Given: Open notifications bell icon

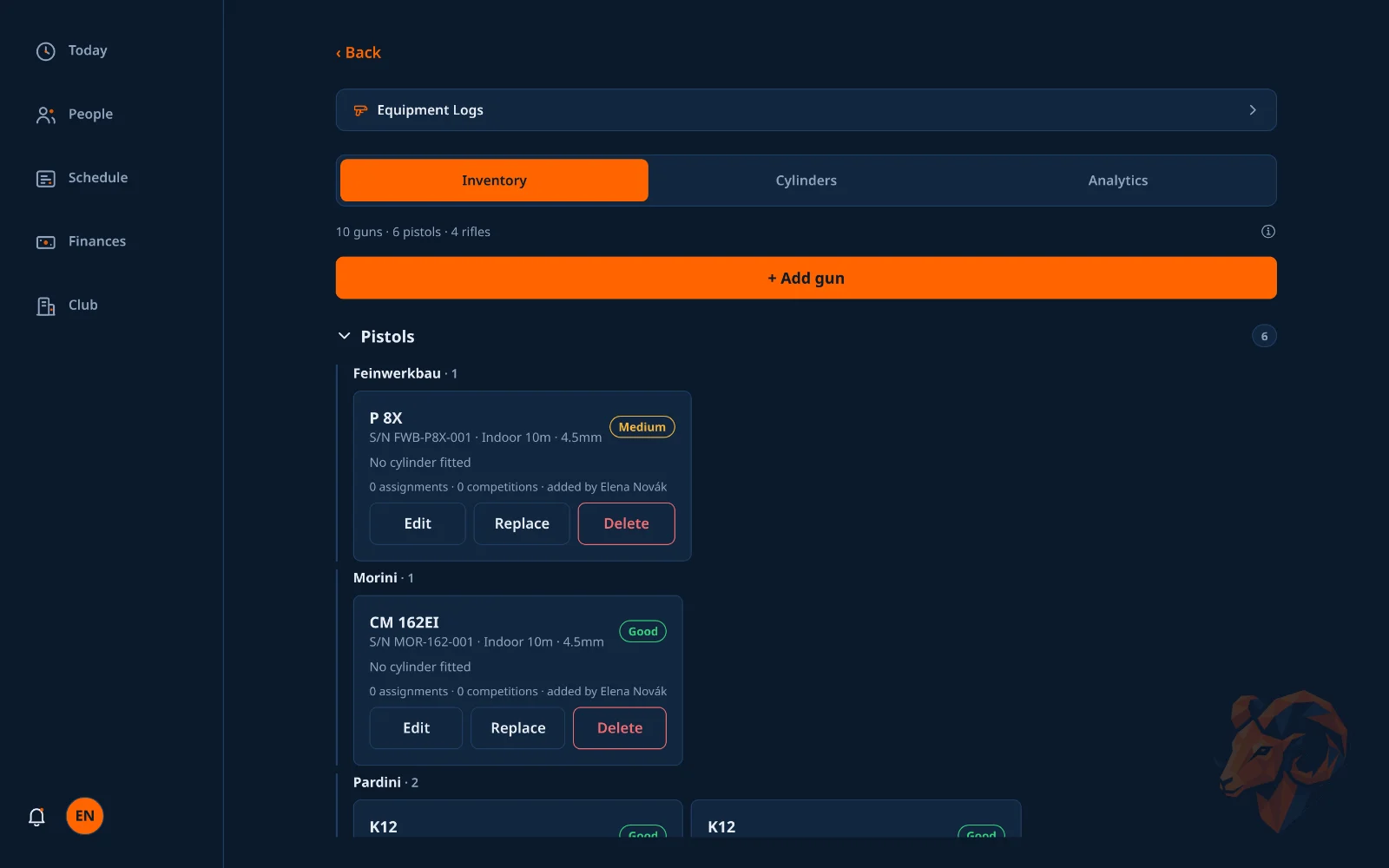Looking at the screenshot, I should coord(36,816).
